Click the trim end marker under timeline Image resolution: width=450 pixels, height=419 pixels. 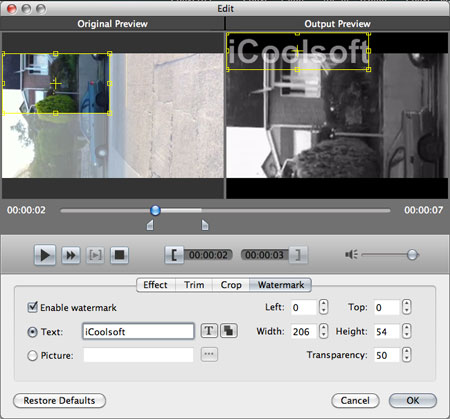click(205, 225)
